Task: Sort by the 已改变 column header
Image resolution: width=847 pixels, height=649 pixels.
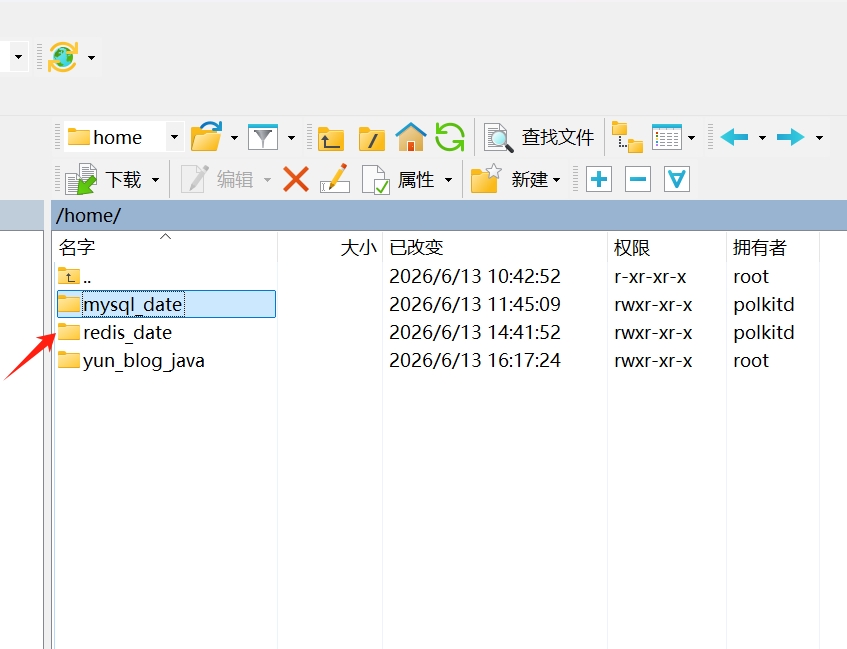Action: (495, 247)
